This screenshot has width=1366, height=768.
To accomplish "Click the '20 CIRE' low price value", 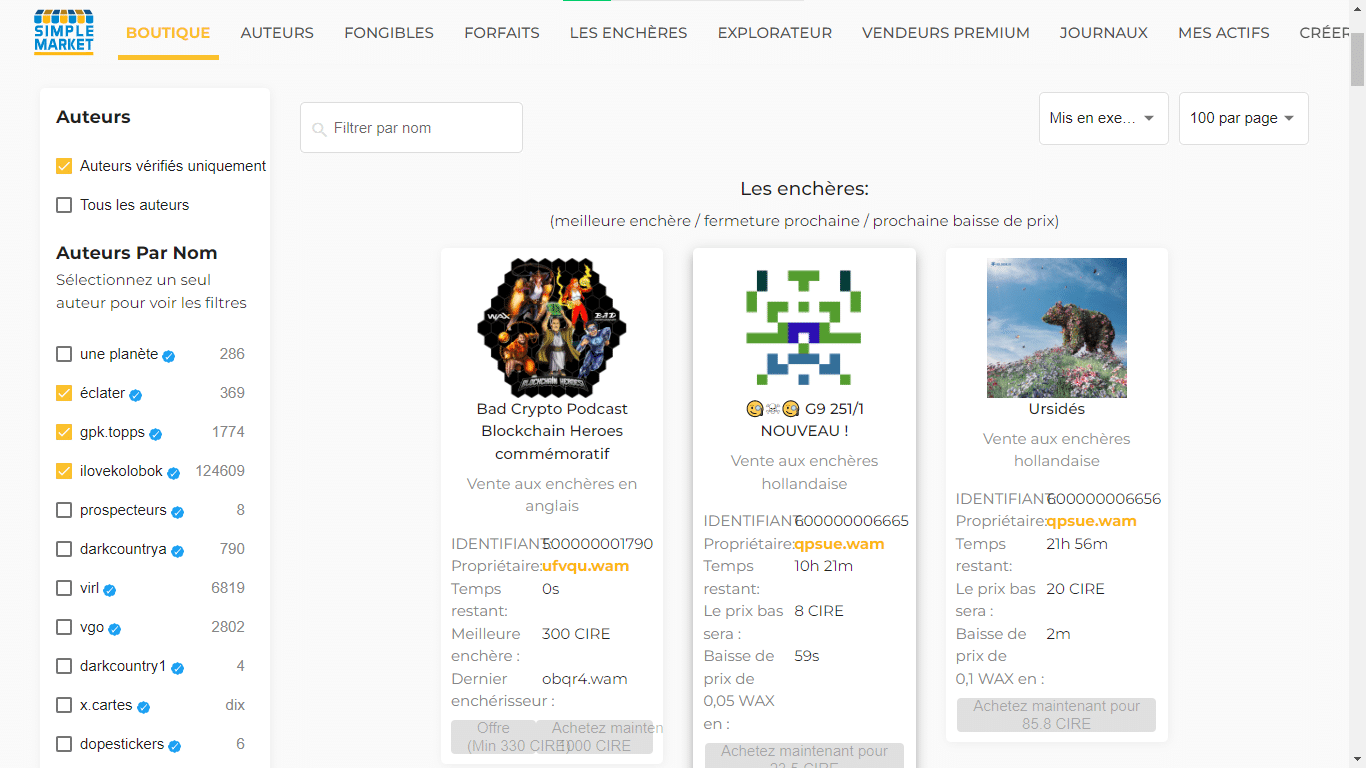I will pyautogui.click(x=1076, y=589).
